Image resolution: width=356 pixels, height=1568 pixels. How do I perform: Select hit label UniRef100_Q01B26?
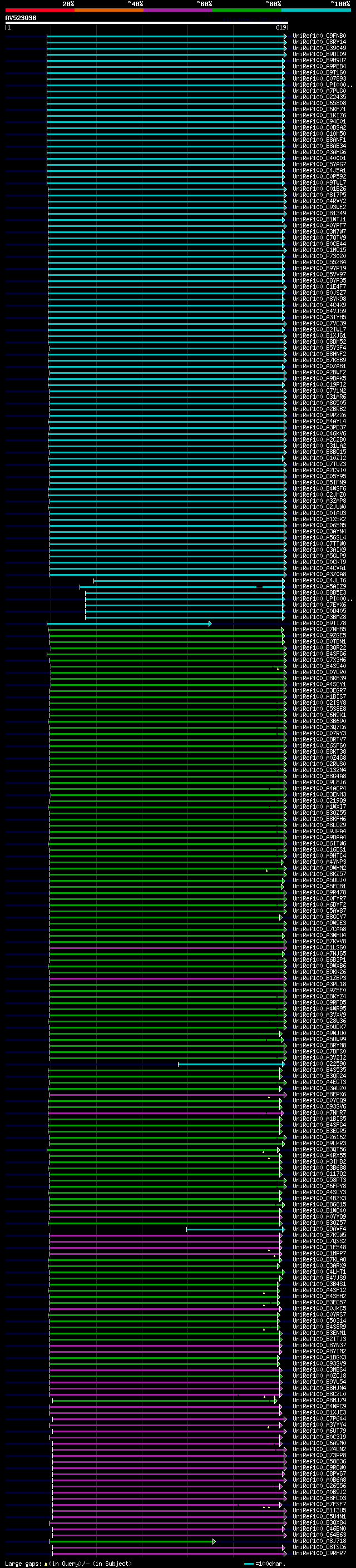[319, 189]
